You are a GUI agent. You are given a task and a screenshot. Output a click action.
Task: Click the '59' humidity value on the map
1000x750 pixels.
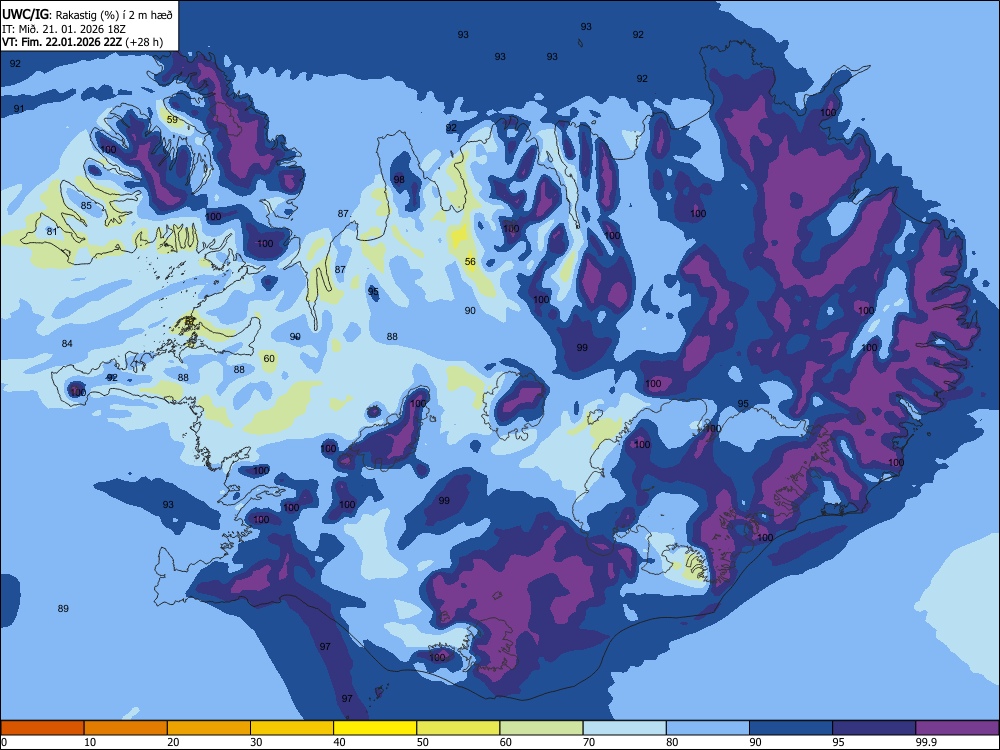pos(172,119)
